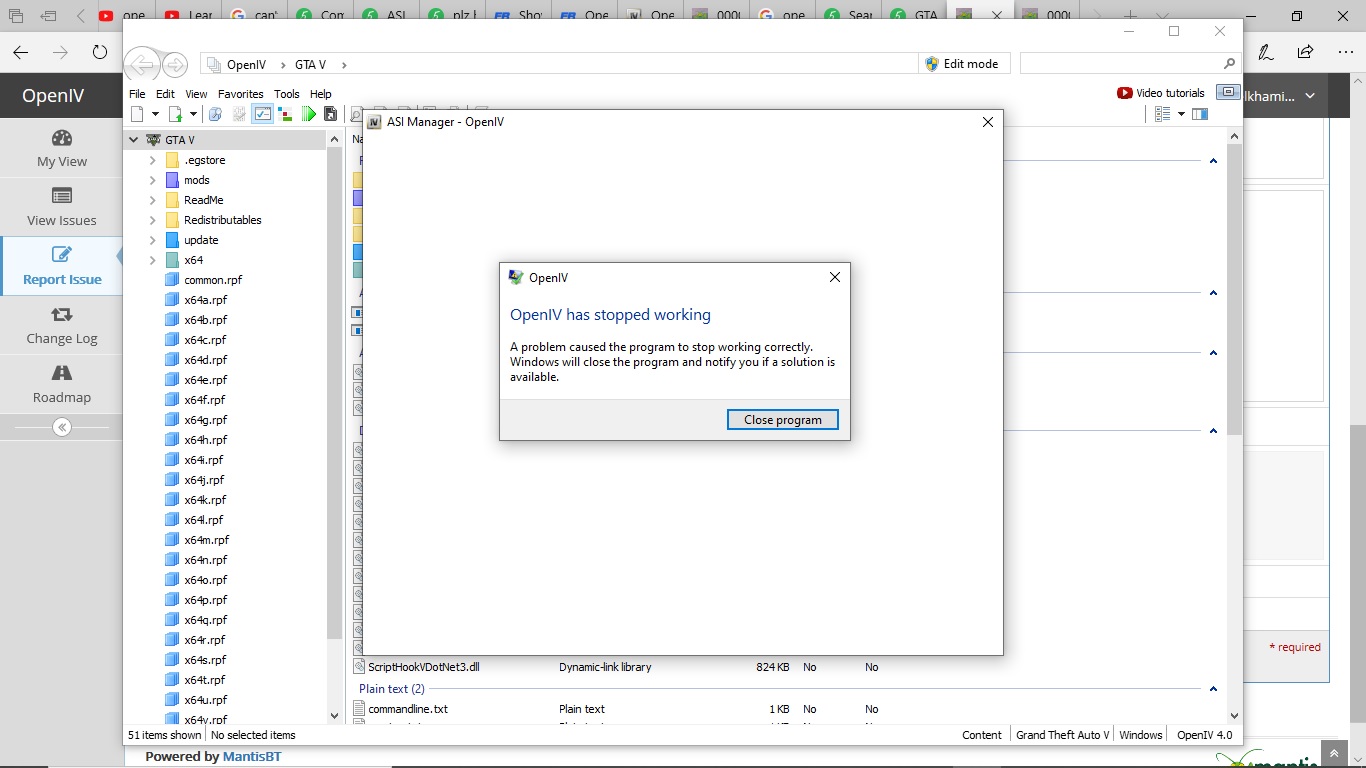Click the new file toolbar icon
The height and width of the screenshot is (768, 1366).
(x=137, y=114)
